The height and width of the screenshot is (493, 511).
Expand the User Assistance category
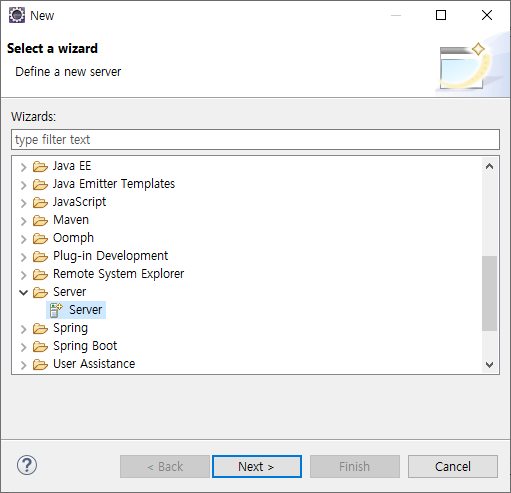pos(23,365)
